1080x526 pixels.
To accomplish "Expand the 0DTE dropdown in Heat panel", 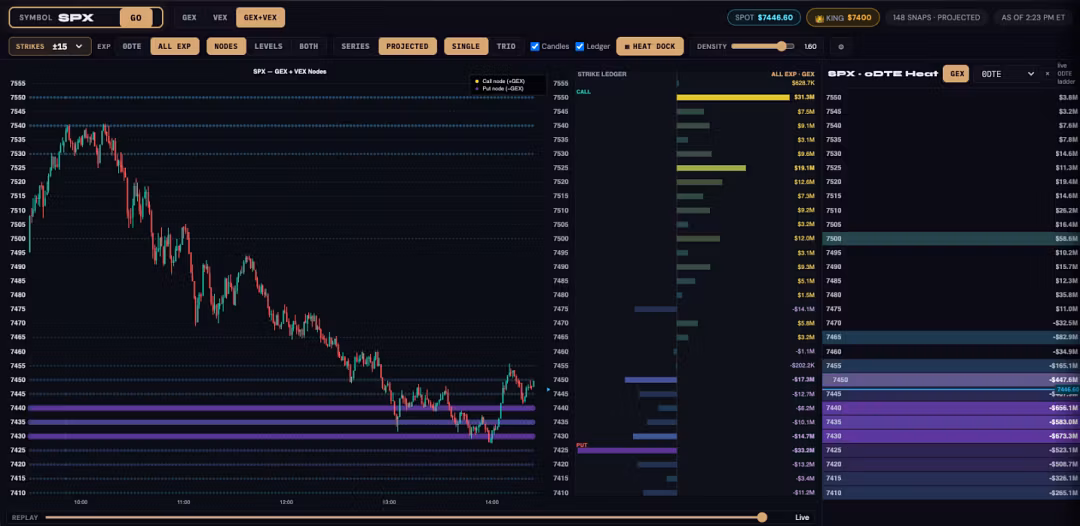I will tap(1006, 74).
